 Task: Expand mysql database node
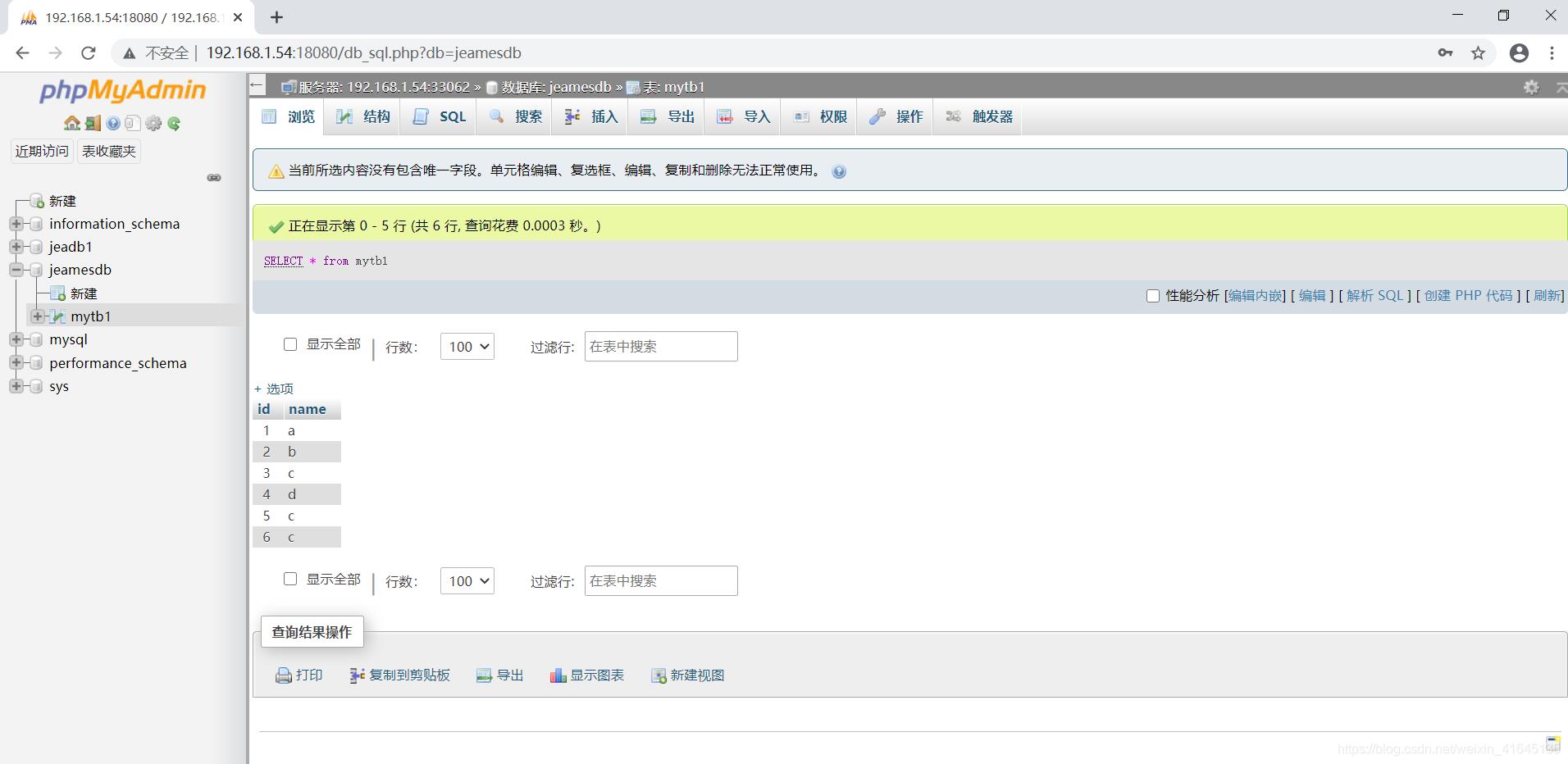click(16, 339)
